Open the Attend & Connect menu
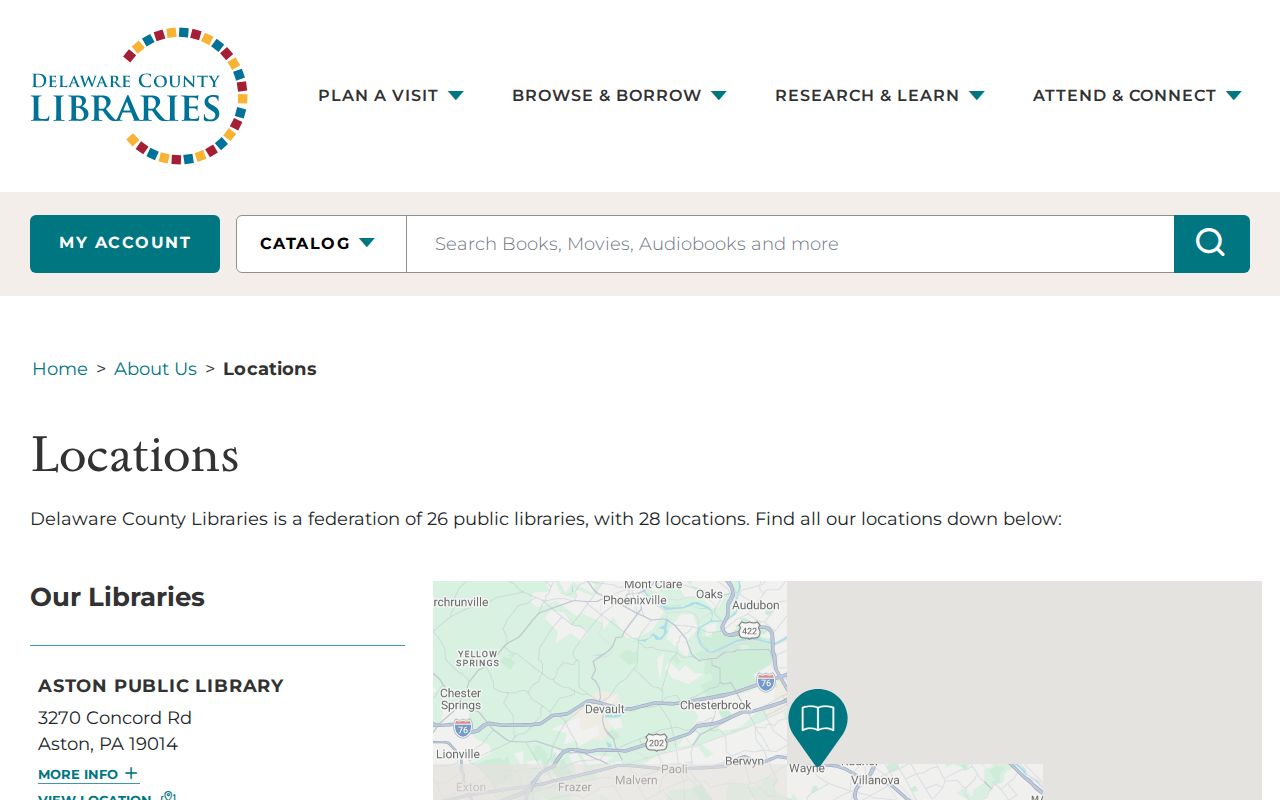The height and width of the screenshot is (800, 1280). click(1137, 96)
